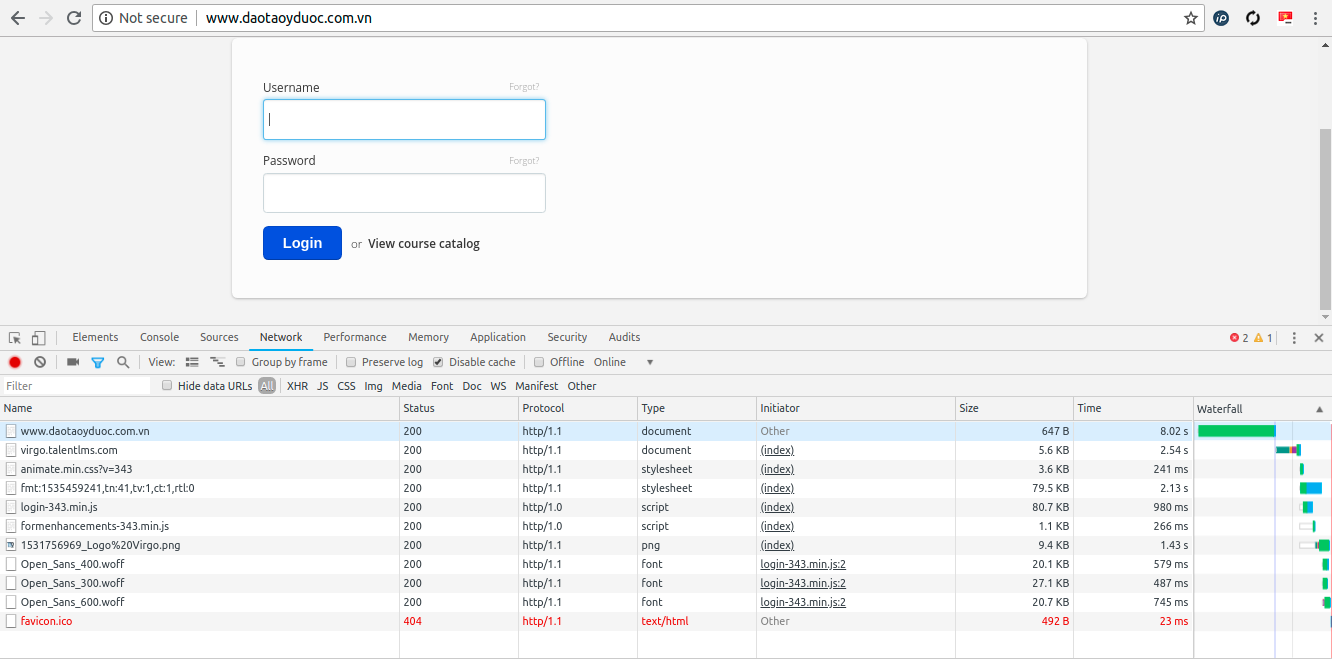This screenshot has width=1332, height=659.
Task: Click the blue Login button
Action: (302, 243)
